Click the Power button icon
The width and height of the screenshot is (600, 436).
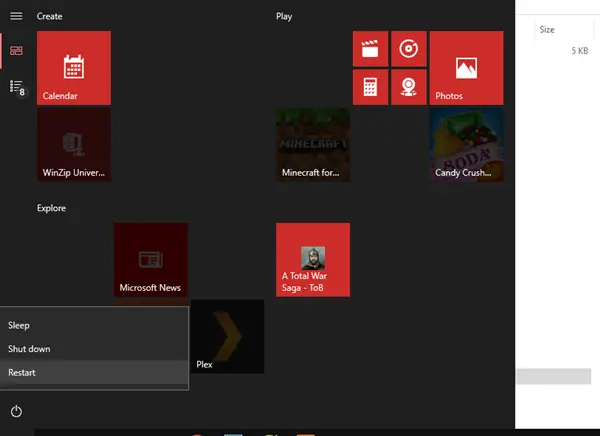click(16, 412)
